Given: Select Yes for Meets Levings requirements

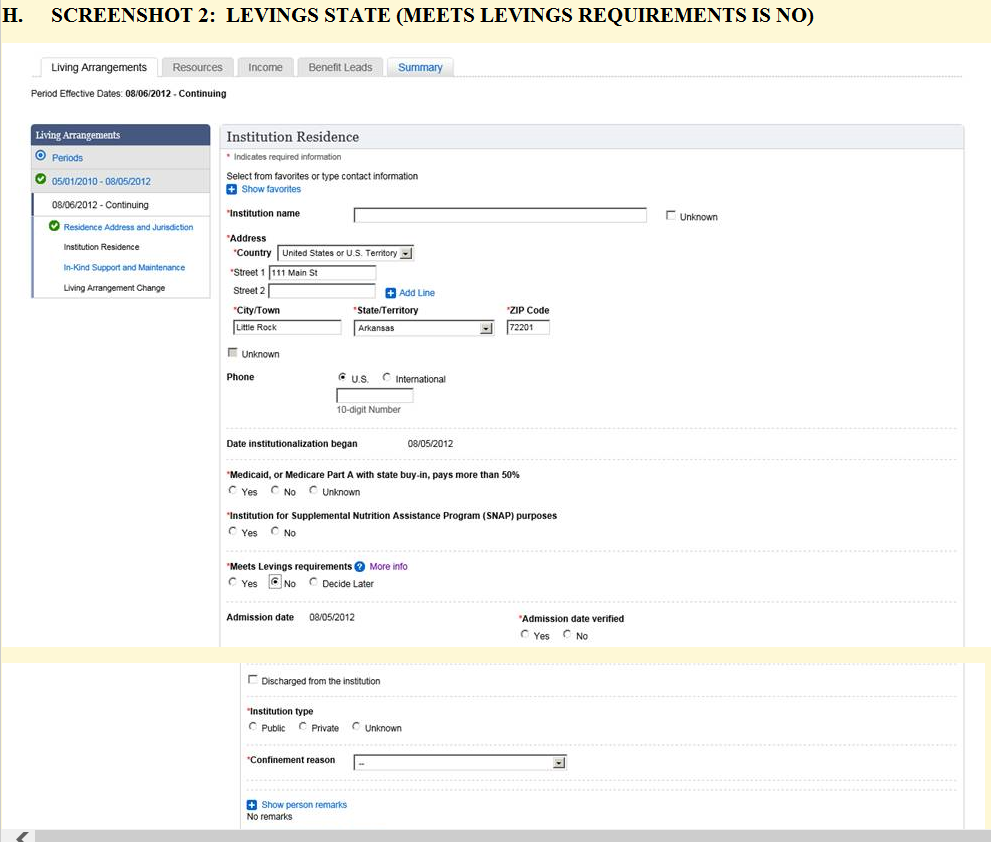Looking at the screenshot, I should point(233,583).
